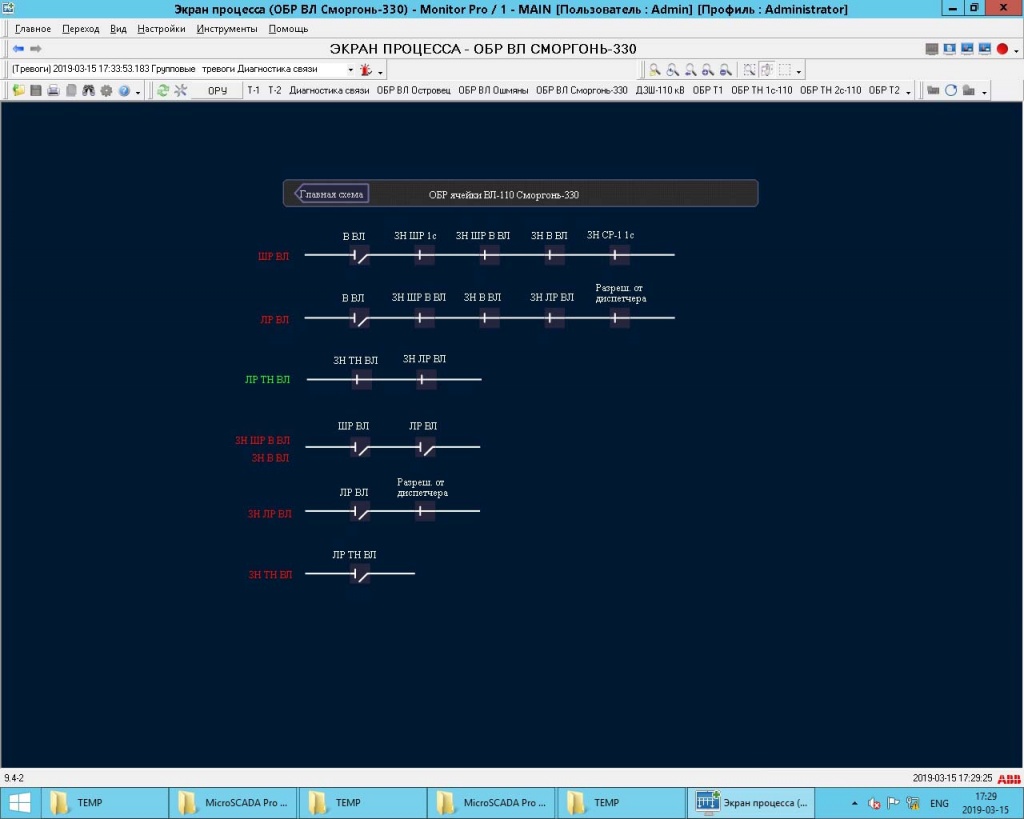This screenshot has height=819, width=1024.
Task: Click the muted speaker tray icon
Action: pos(874,803)
